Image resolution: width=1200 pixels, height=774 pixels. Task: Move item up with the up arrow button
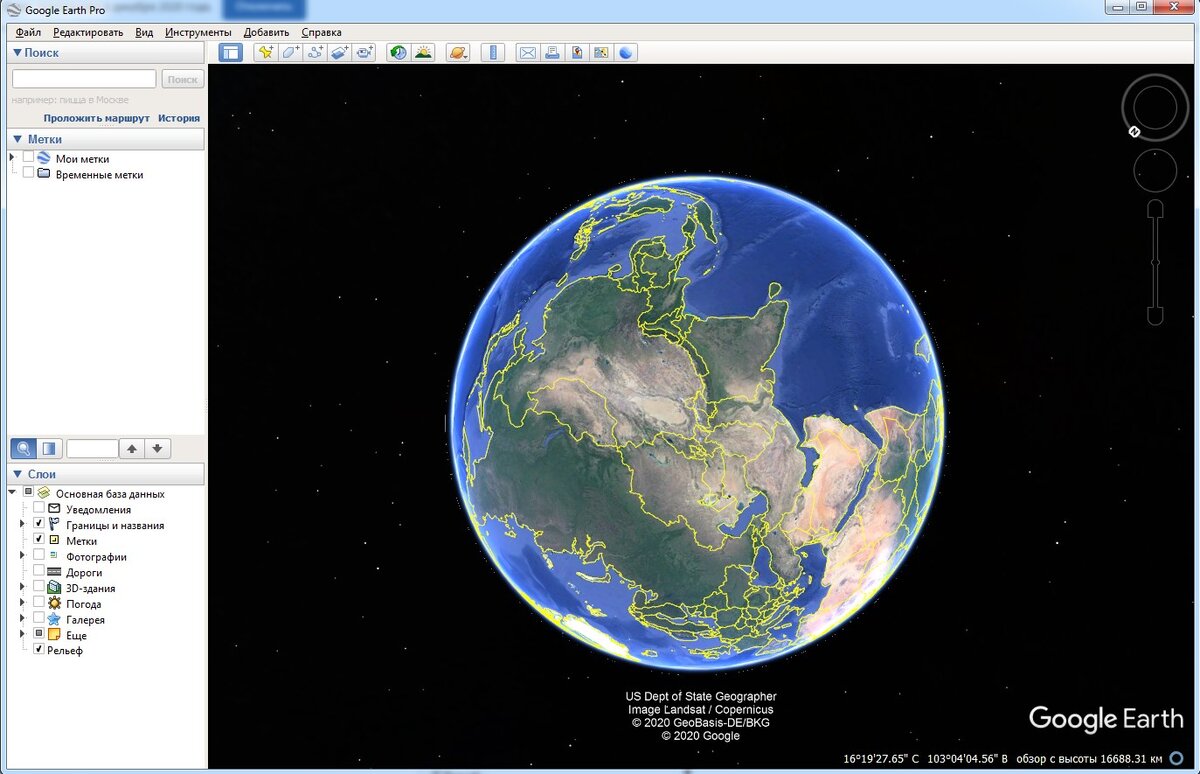pyautogui.click(x=132, y=448)
